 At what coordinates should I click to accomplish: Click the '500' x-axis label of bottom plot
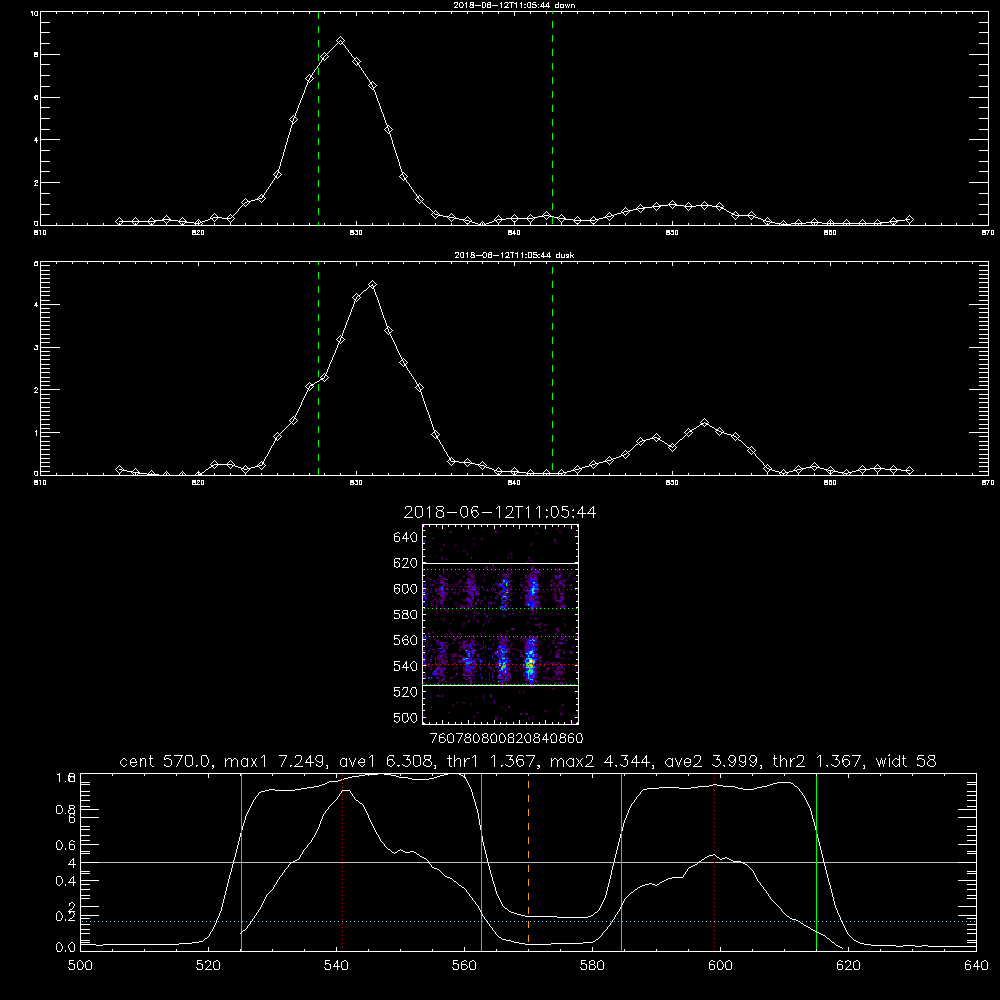tap(80, 966)
